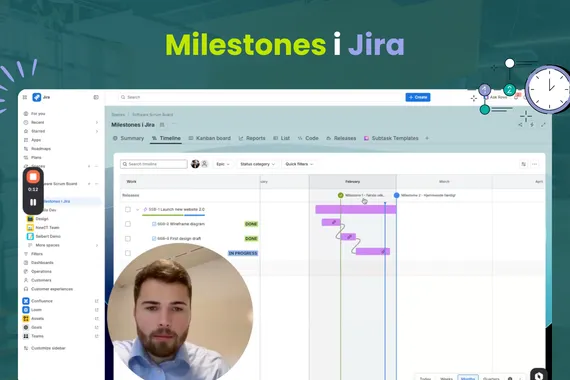Click the Search timeline field
570x380 pixels.
click(x=154, y=164)
